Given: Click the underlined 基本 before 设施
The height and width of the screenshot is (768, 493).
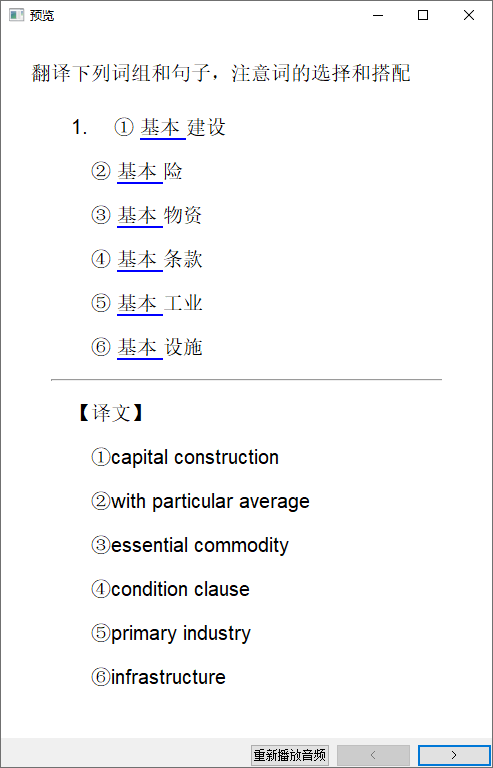Looking at the screenshot, I should pyautogui.click(x=140, y=348).
